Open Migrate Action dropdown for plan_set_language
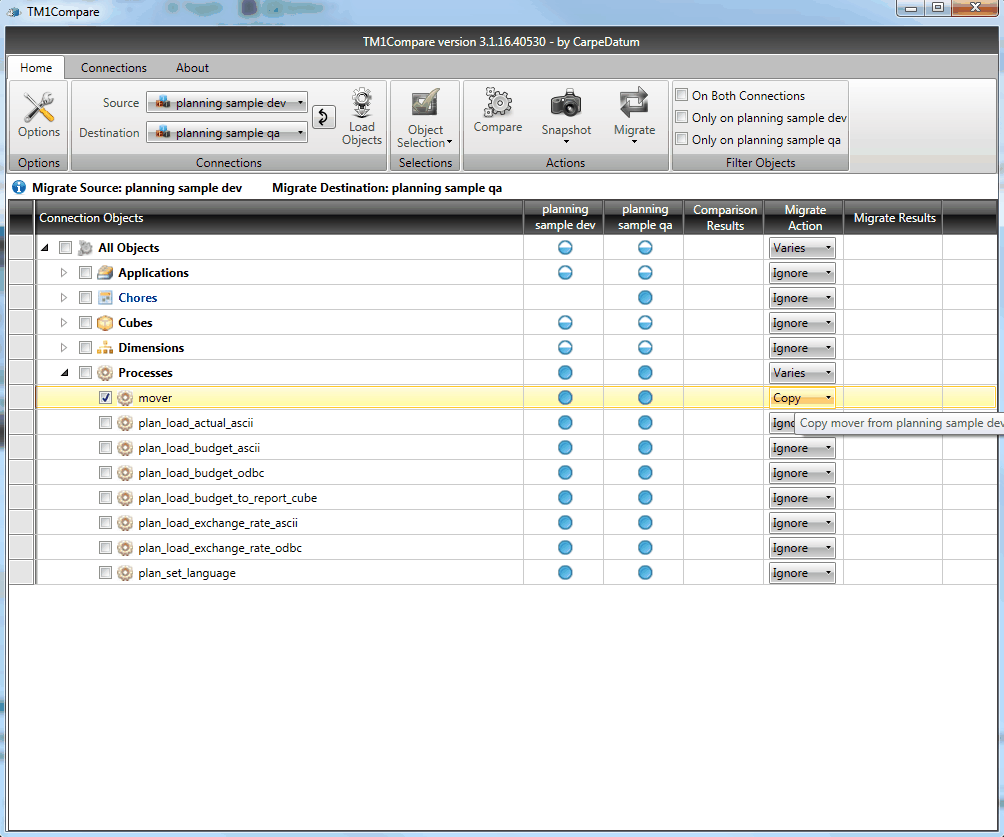Screen dimensions: 1004x837 pyautogui.click(x=802, y=573)
